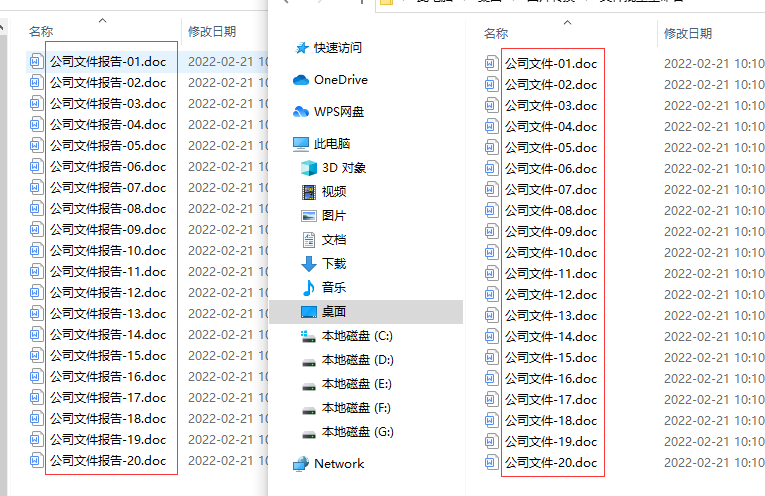Sort by 修改日期 in right pane

click(687, 34)
